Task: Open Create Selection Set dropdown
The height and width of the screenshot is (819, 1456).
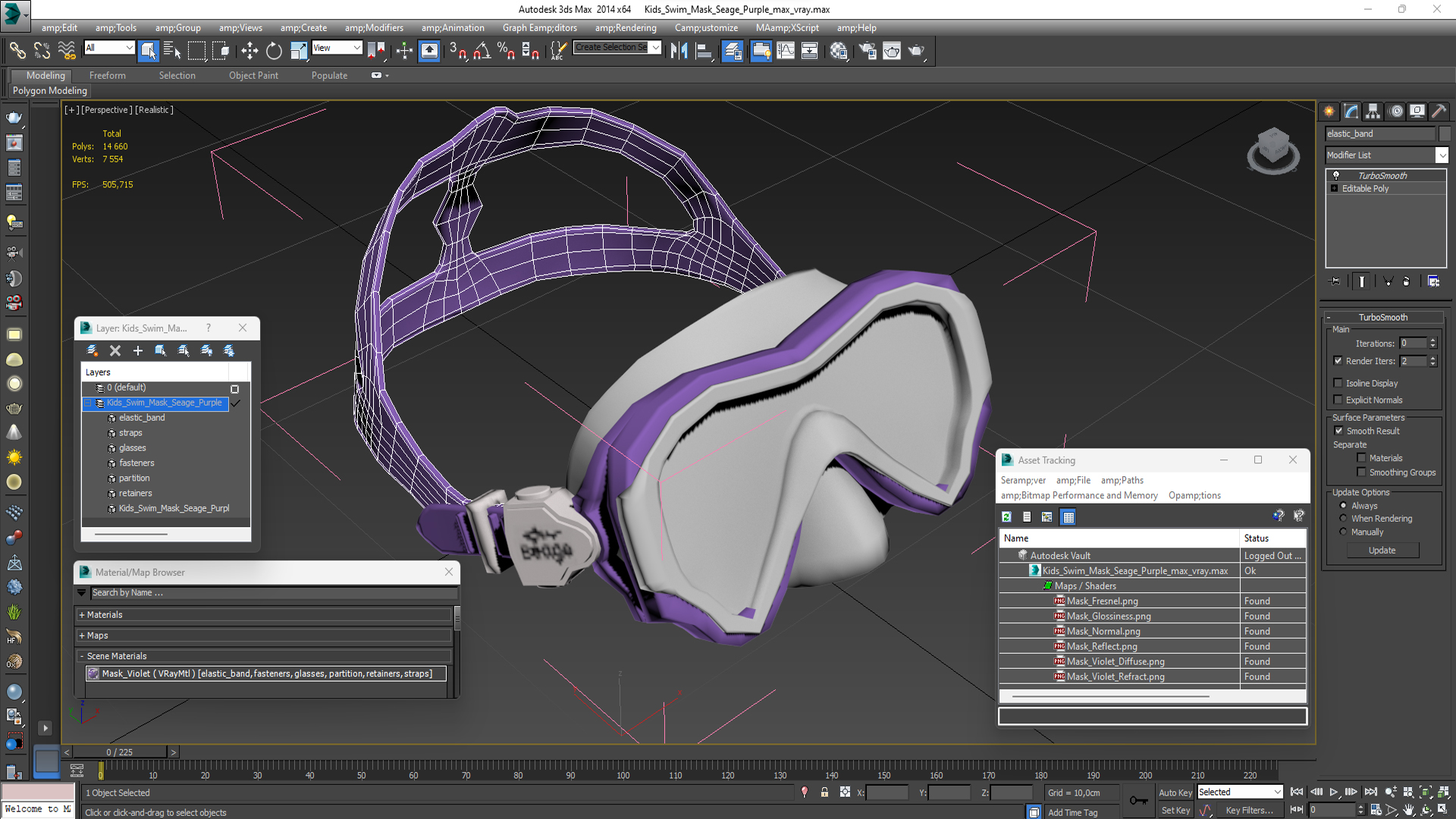Action: [x=656, y=48]
